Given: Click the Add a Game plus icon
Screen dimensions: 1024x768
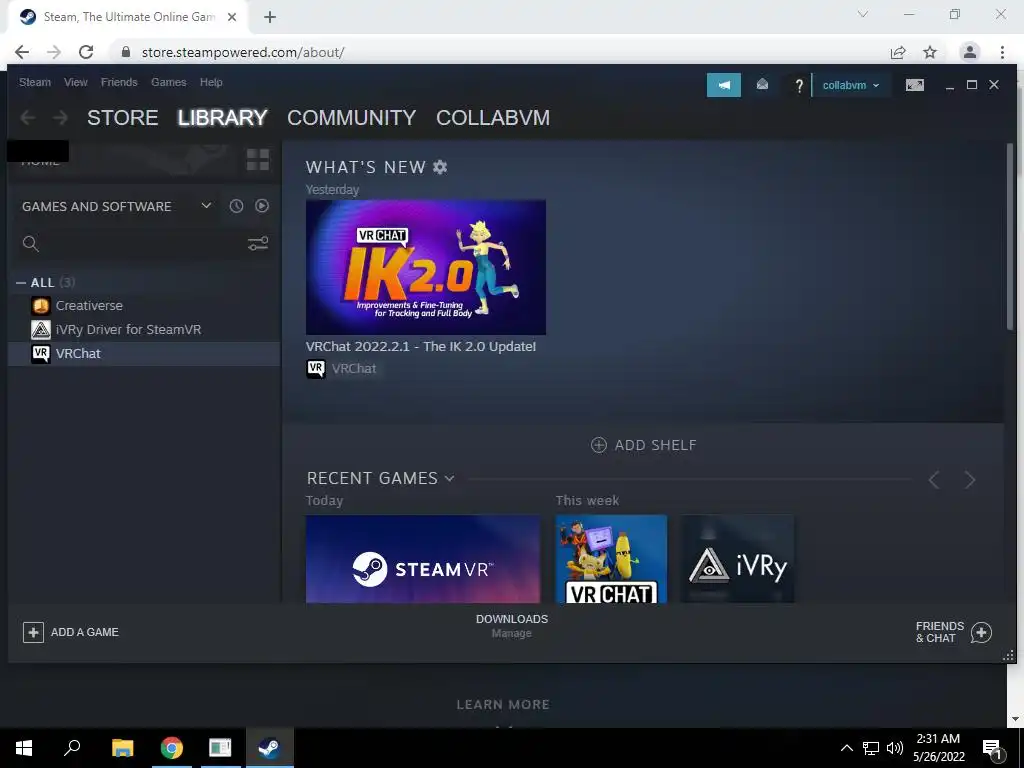Looking at the screenshot, I should (x=33, y=632).
